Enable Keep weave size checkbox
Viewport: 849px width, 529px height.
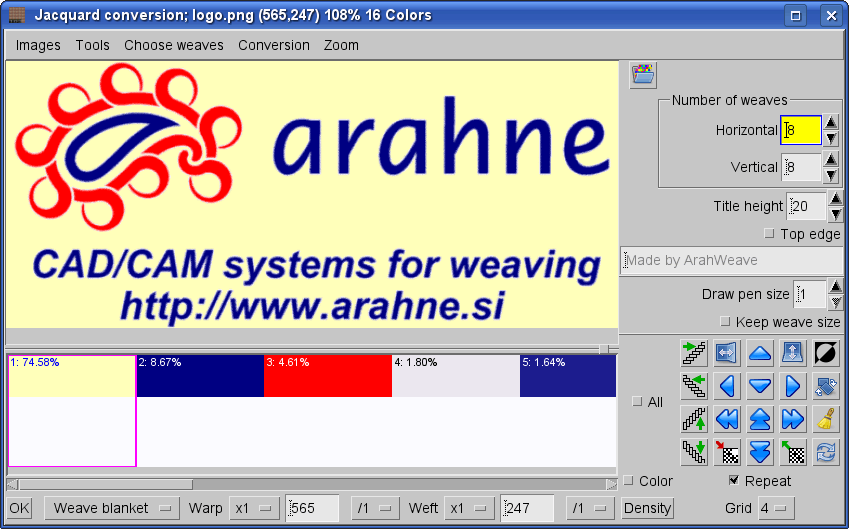[x=725, y=322]
